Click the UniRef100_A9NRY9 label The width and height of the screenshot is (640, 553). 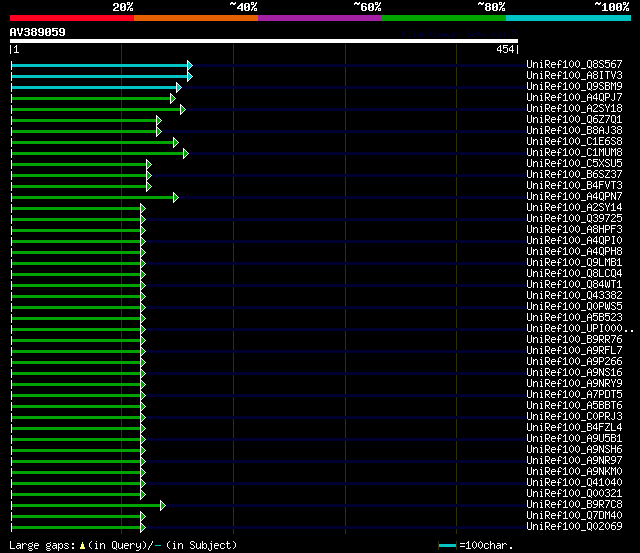pos(574,384)
